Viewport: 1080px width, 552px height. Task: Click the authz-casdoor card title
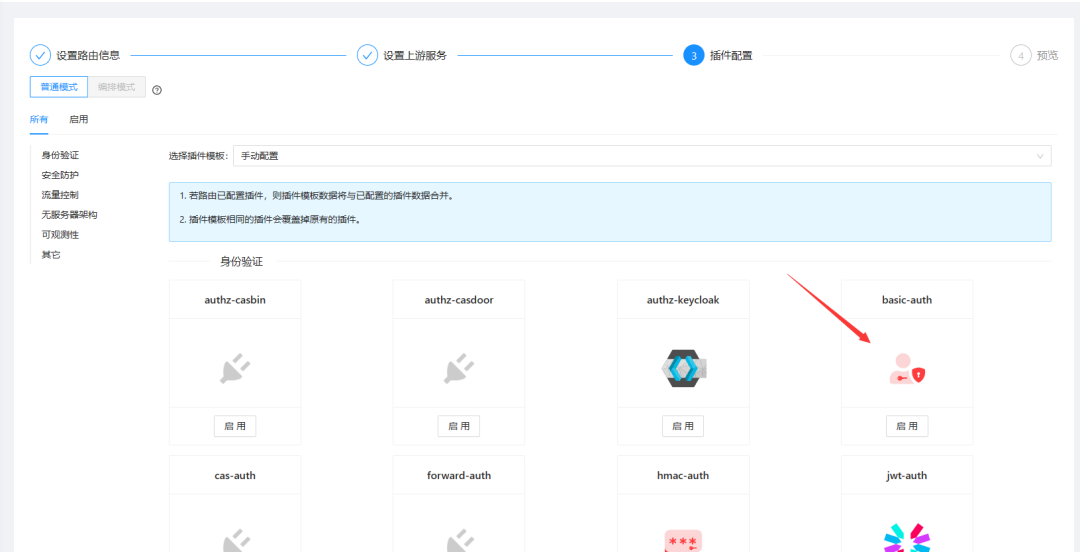tap(459, 300)
